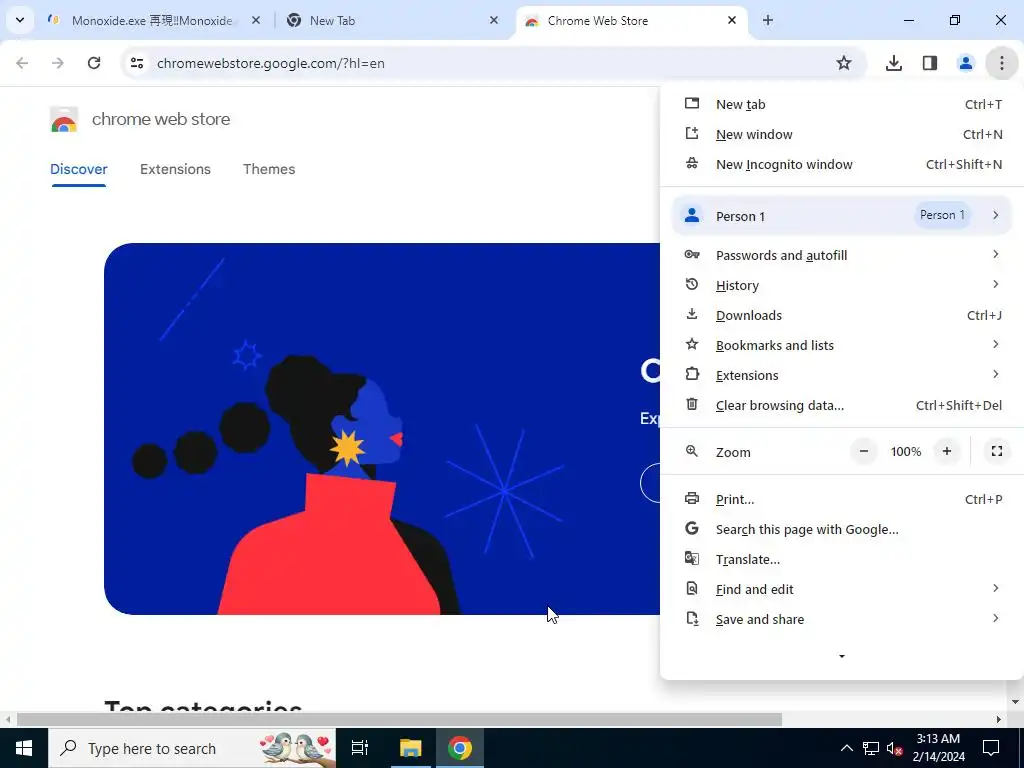
Task: Choose New window from the menu
Action: click(842, 135)
